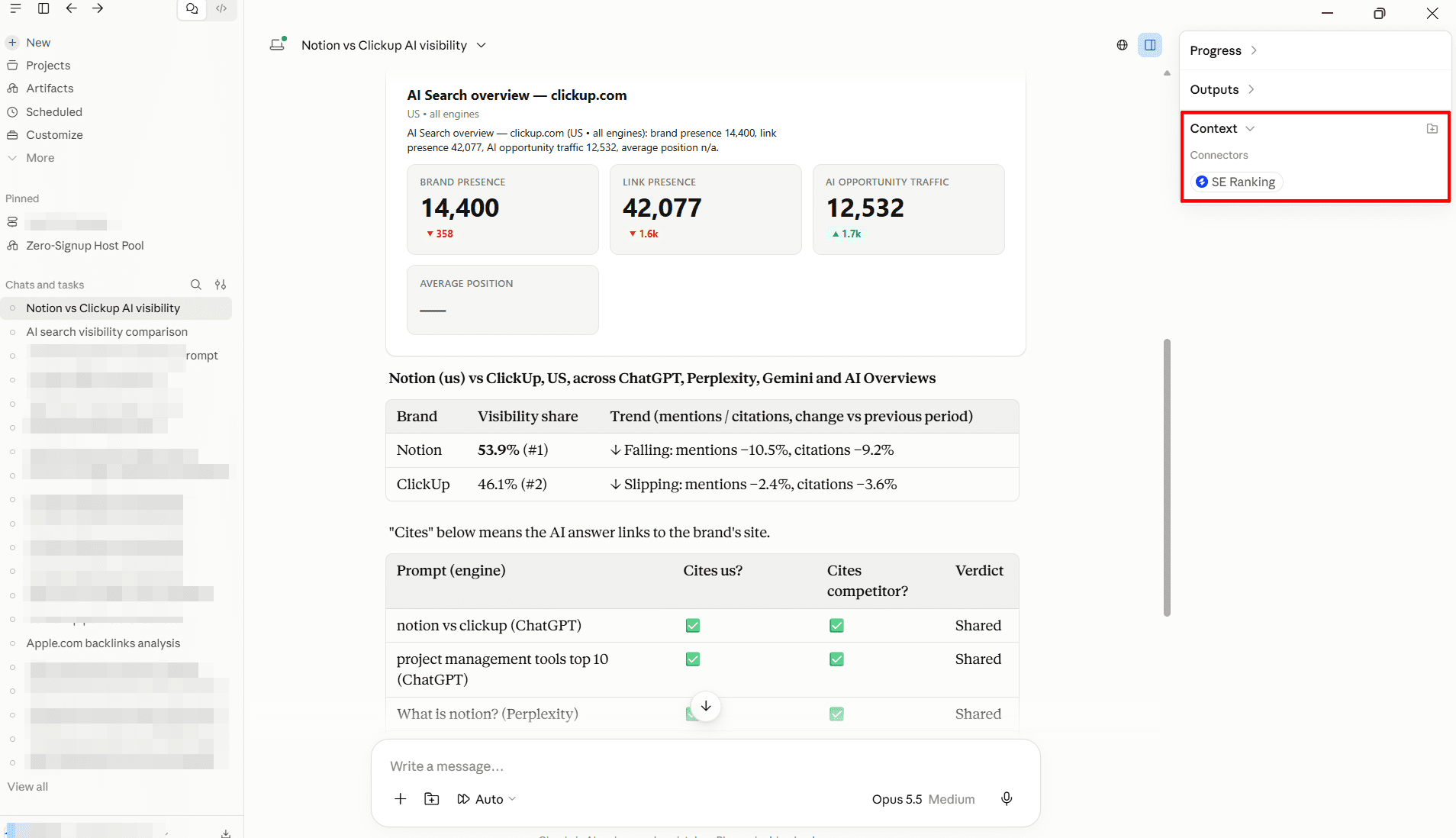Click the globe icon in header
Image resolution: width=1456 pixels, height=838 pixels.
tap(1122, 45)
